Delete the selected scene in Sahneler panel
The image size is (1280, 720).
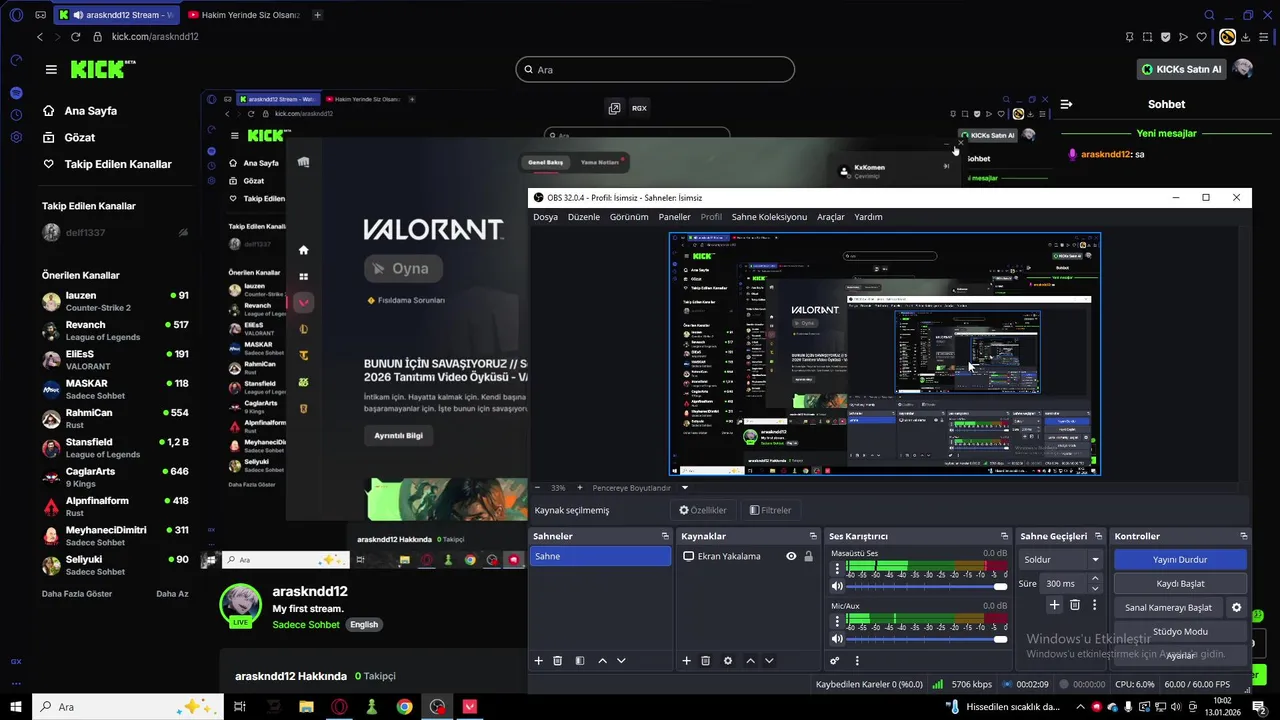558,661
